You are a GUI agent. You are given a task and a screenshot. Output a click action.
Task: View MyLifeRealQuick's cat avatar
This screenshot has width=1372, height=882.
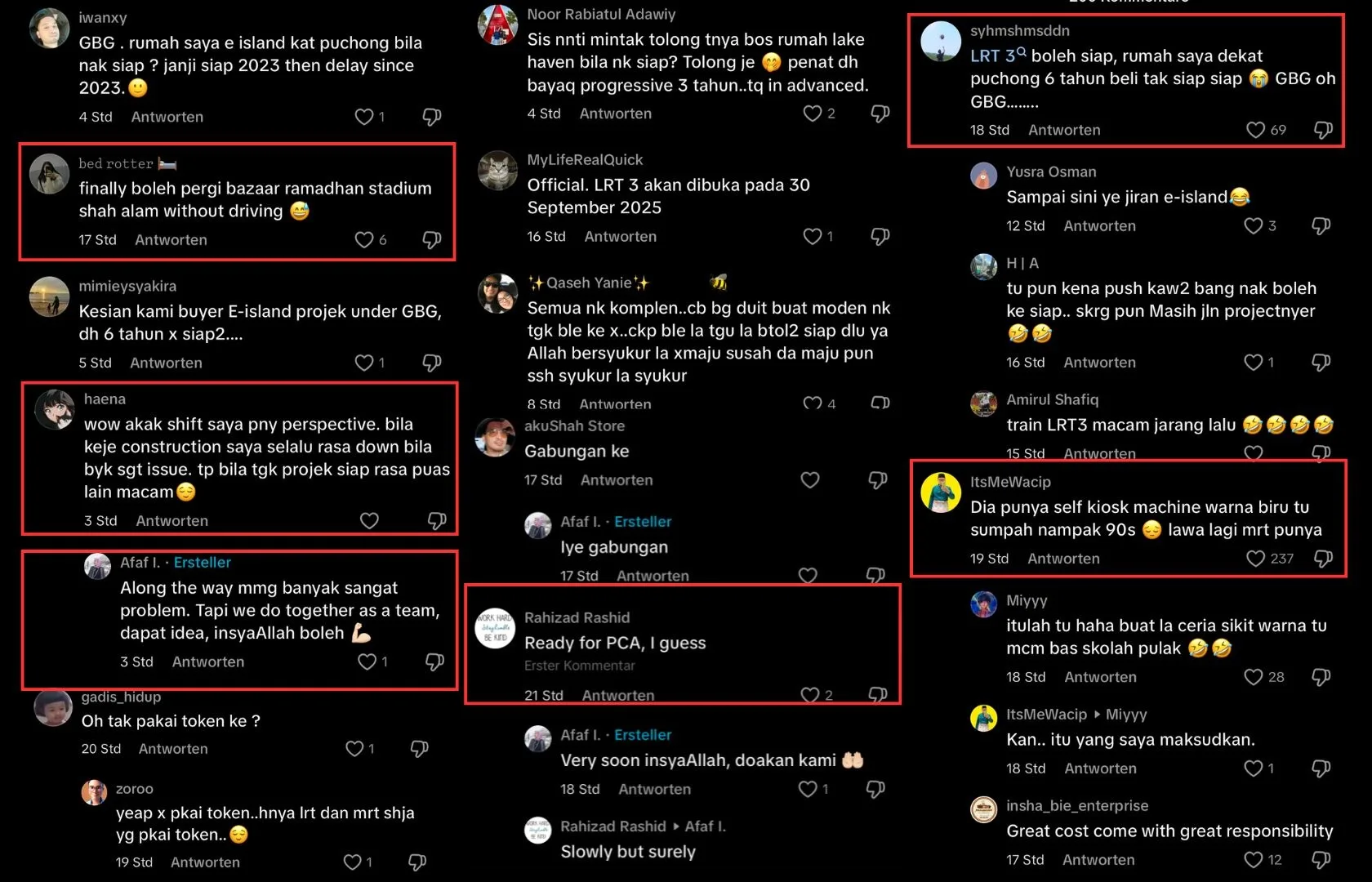click(x=498, y=171)
